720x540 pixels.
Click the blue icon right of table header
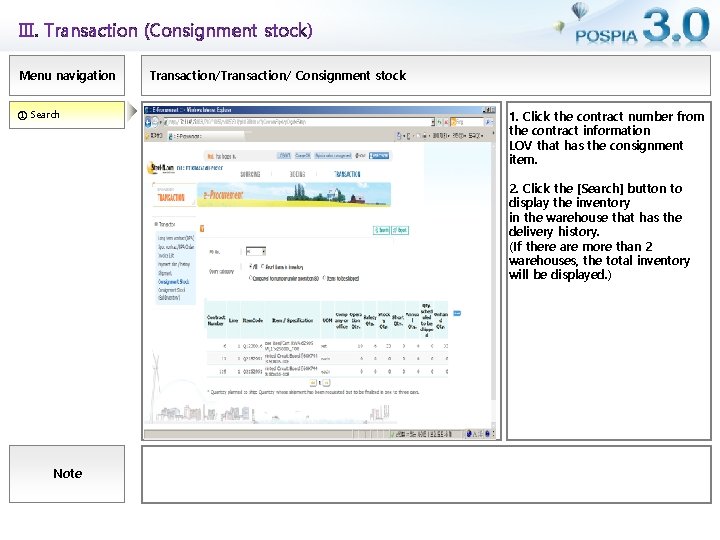coord(457,313)
